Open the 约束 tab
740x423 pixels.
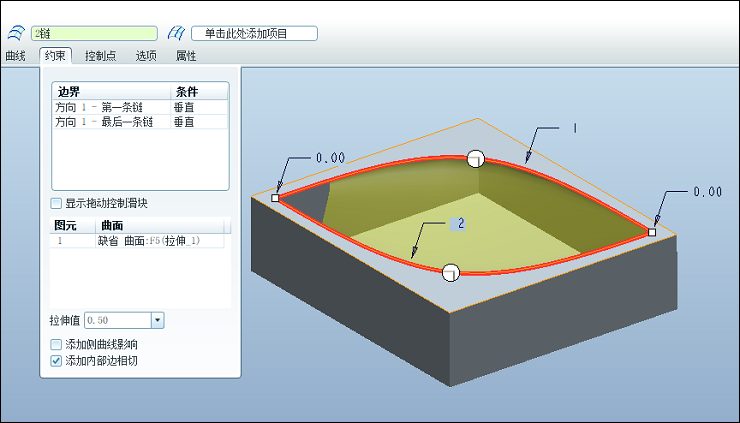(x=55, y=56)
